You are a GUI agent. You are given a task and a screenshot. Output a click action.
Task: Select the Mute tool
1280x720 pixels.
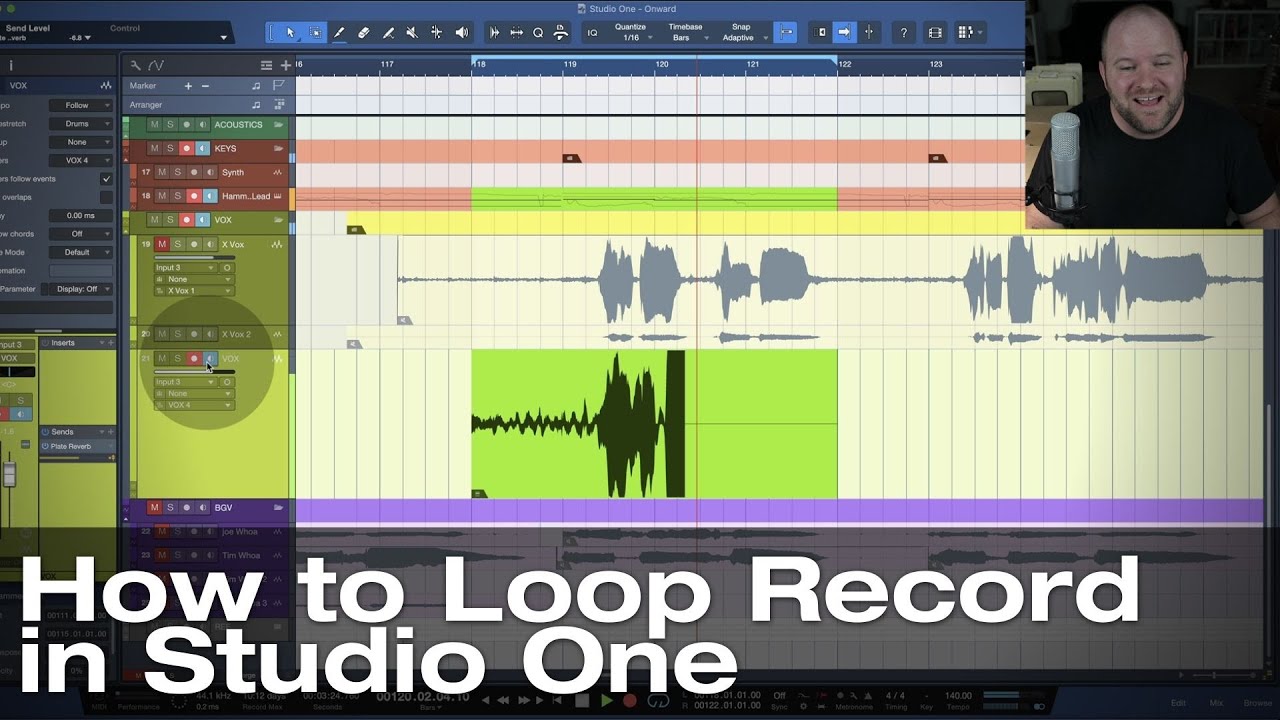coord(412,32)
